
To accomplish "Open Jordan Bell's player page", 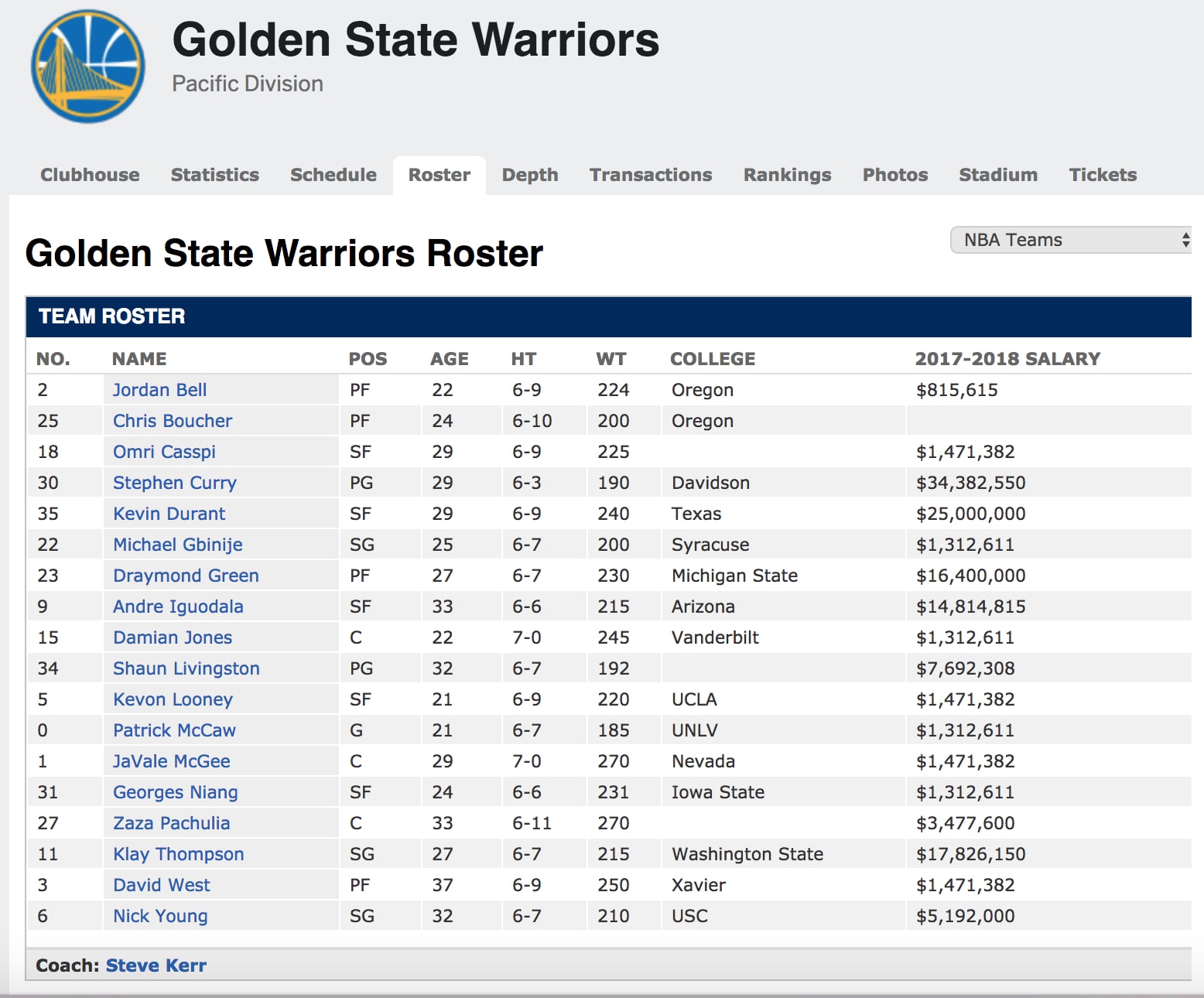I will [x=159, y=390].
